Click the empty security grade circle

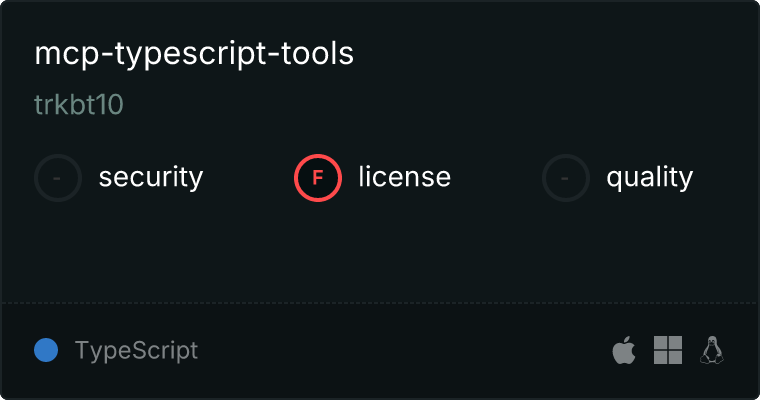58,178
